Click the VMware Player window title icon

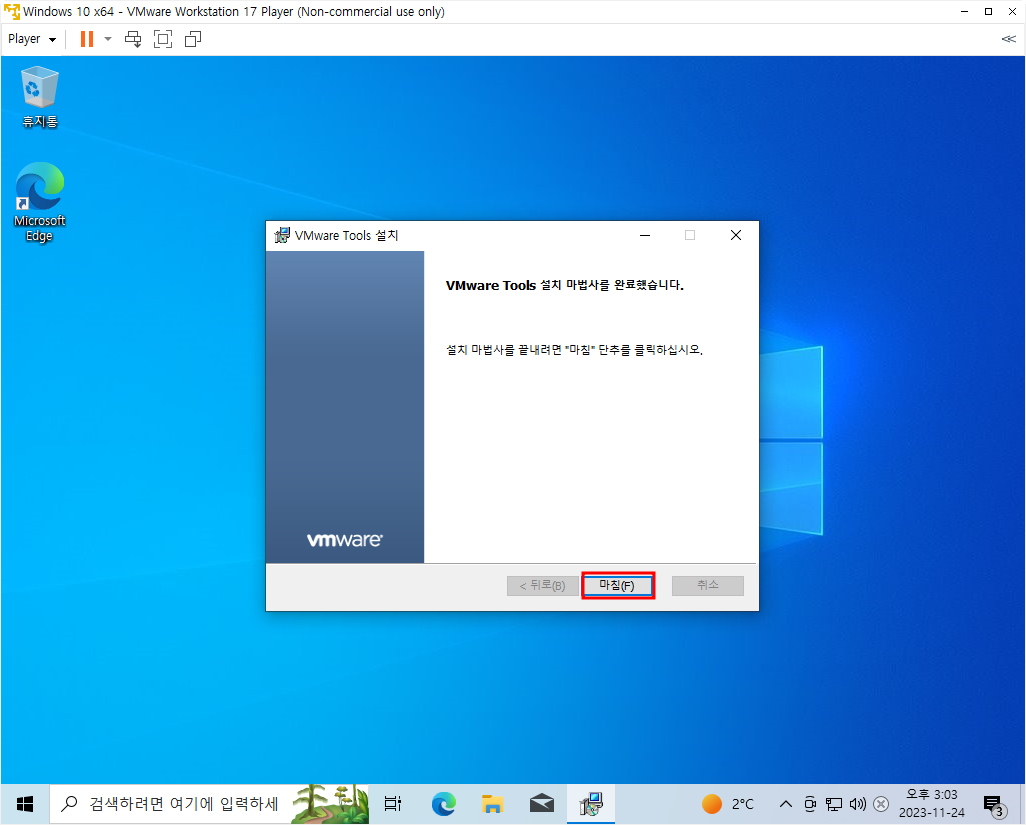click(x=12, y=12)
